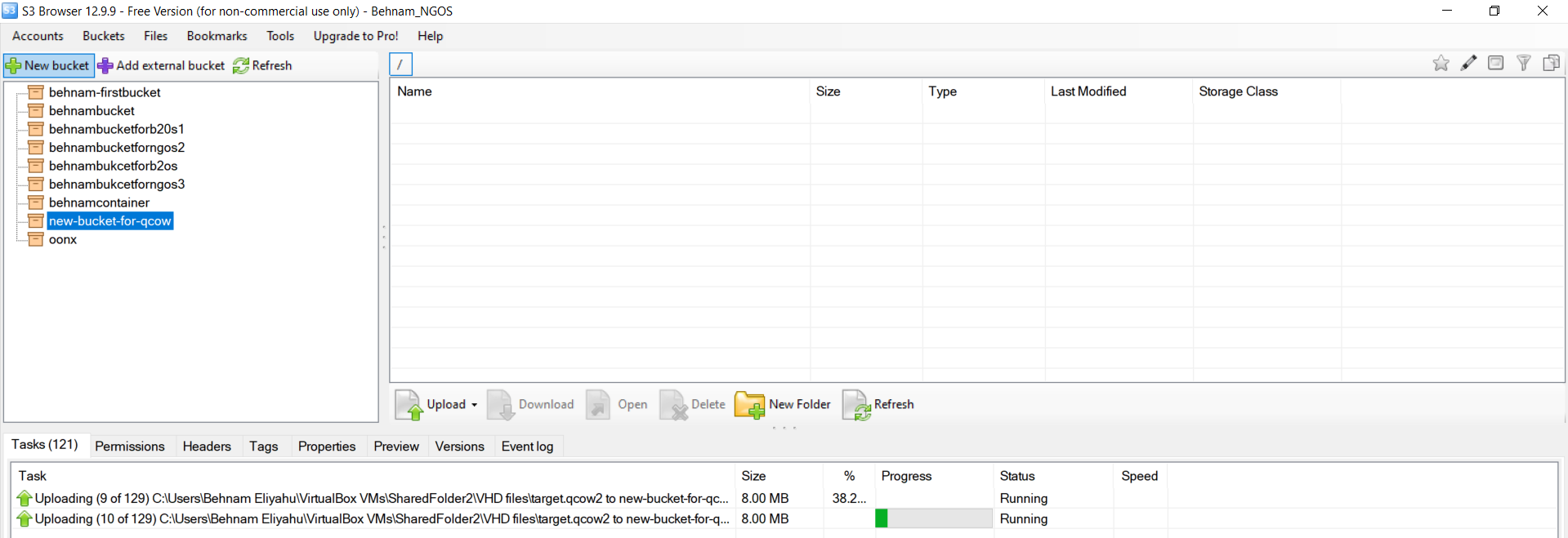The image size is (1568, 538).
Task: Click upload arrow icon of task 9 of 129
Action: tap(25, 498)
